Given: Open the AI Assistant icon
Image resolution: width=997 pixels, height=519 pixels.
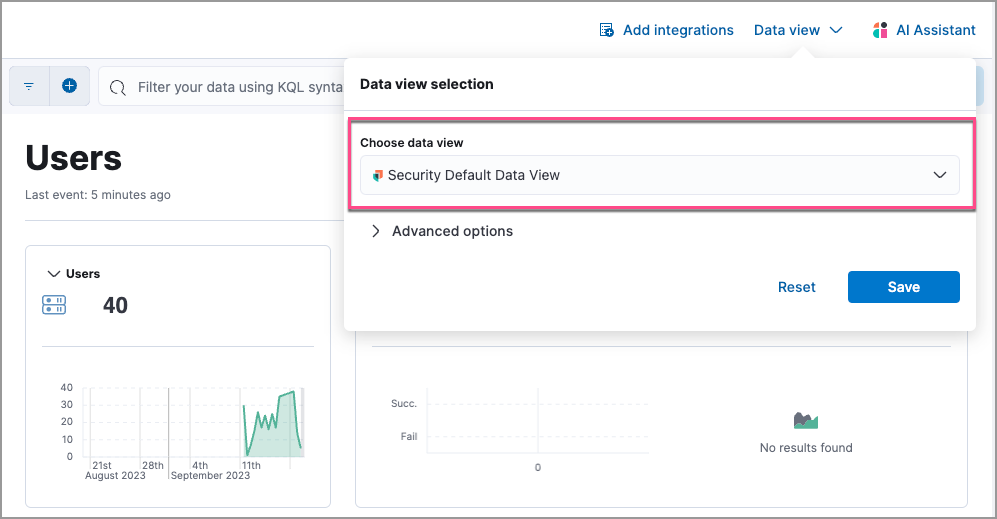Looking at the screenshot, I should [880, 30].
